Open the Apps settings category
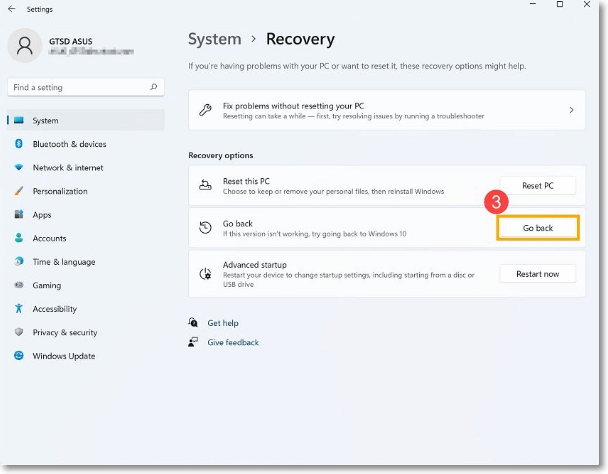Viewport: 608px width, 474px height. click(41, 215)
